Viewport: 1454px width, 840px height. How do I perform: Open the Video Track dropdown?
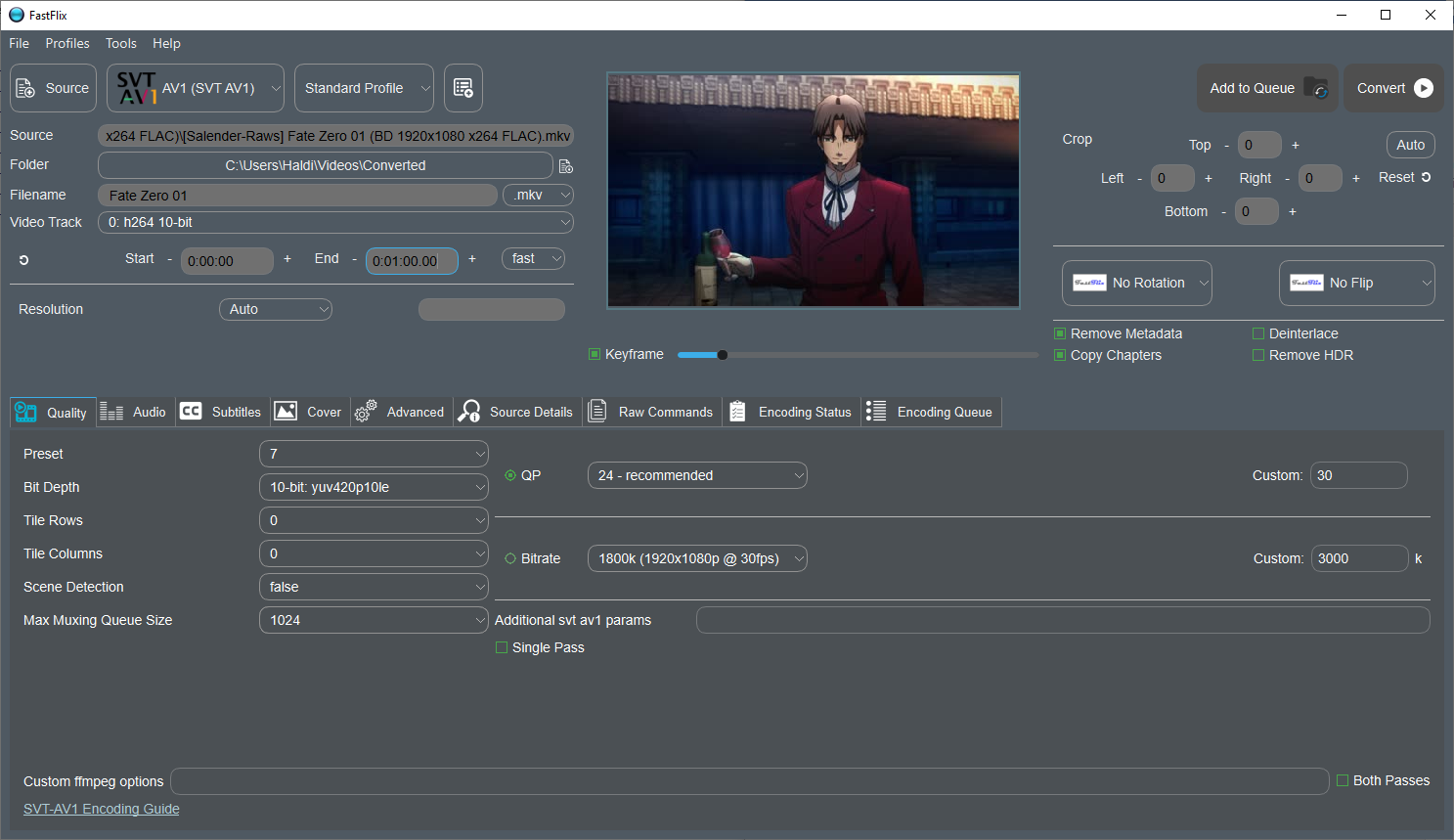point(335,222)
